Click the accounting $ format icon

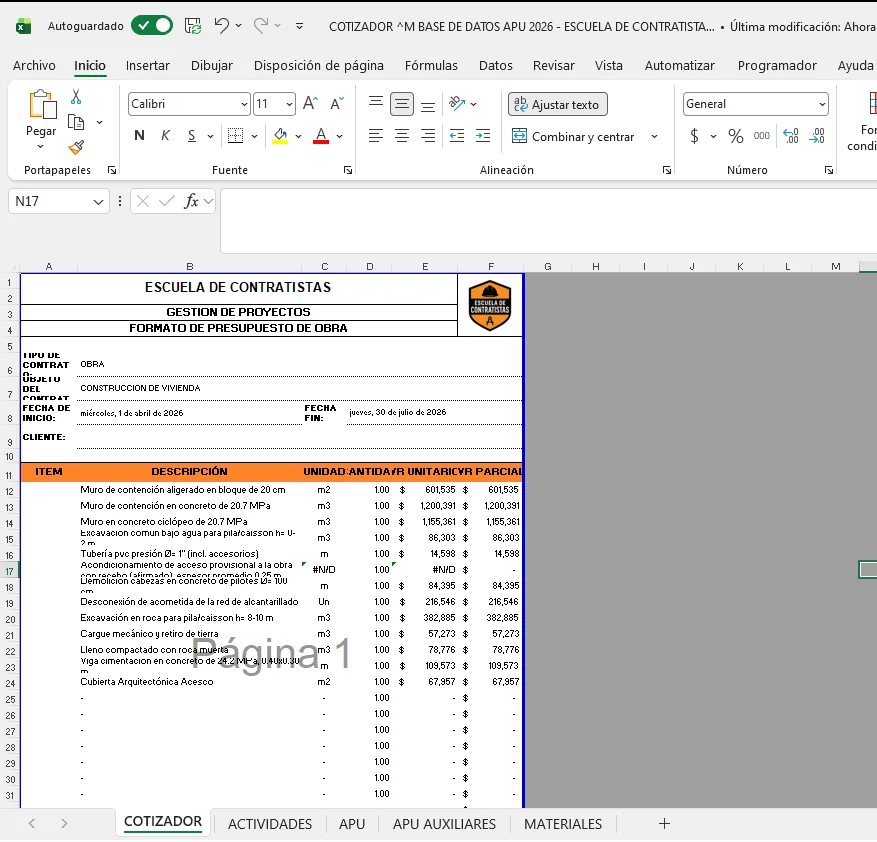click(x=694, y=136)
